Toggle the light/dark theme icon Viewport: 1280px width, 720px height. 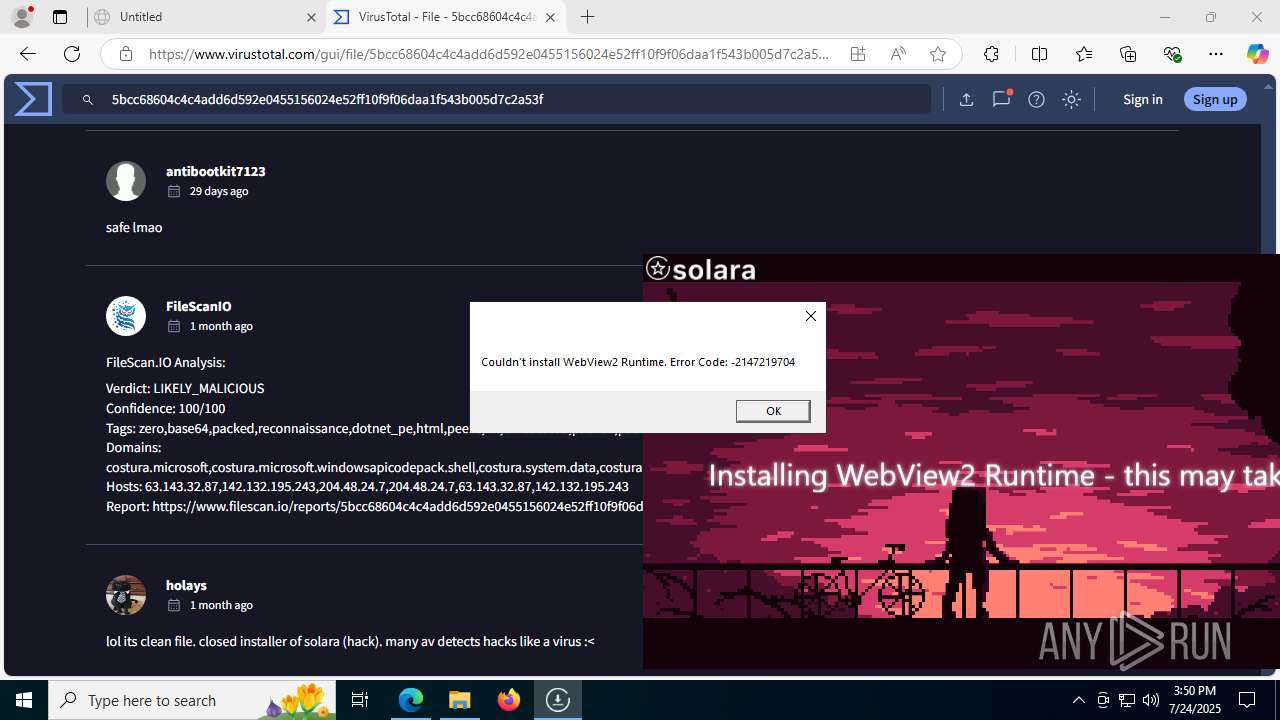click(x=1071, y=99)
